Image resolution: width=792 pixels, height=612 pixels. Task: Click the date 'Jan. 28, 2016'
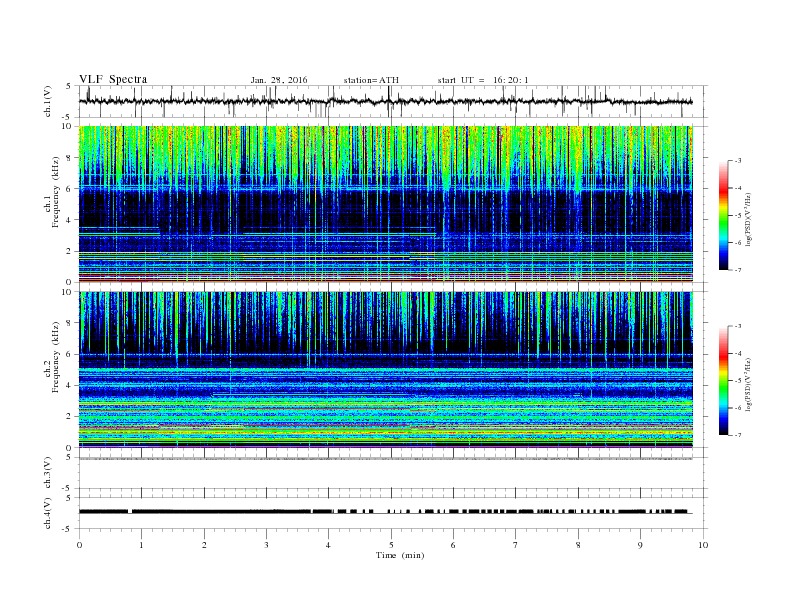(279, 80)
